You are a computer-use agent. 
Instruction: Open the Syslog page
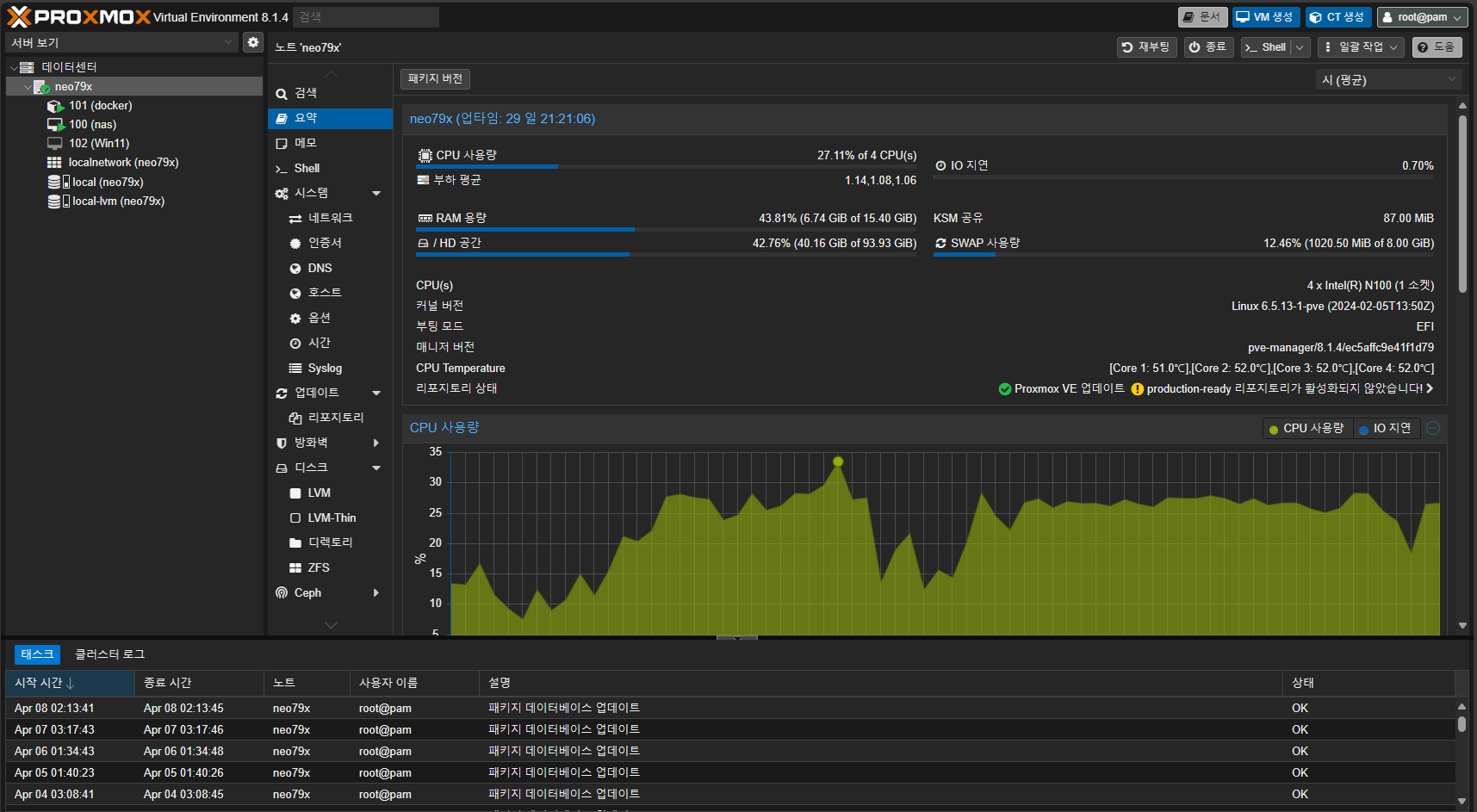click(331, 369)
